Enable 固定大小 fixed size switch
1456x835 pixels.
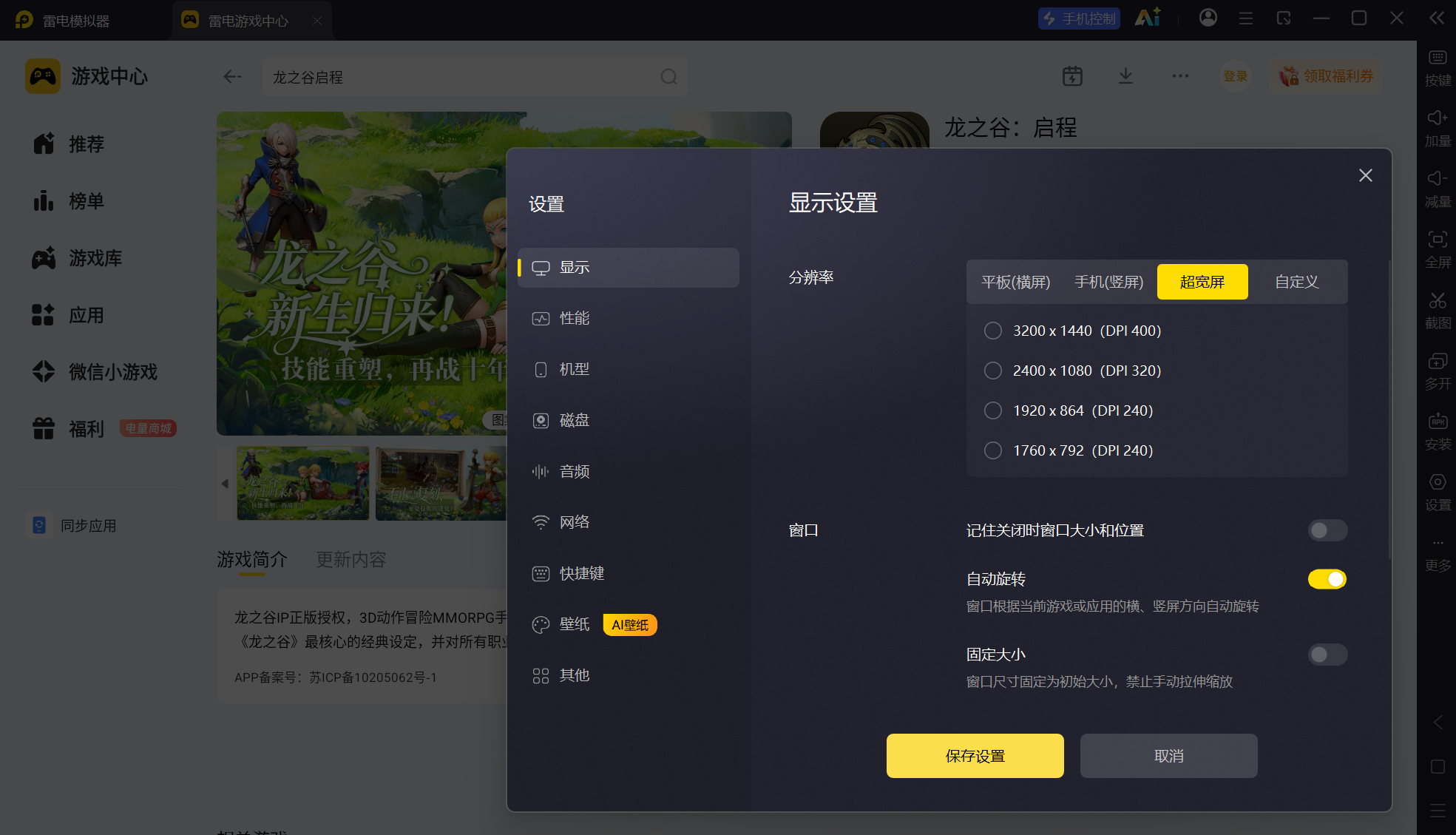(1327, 655)
